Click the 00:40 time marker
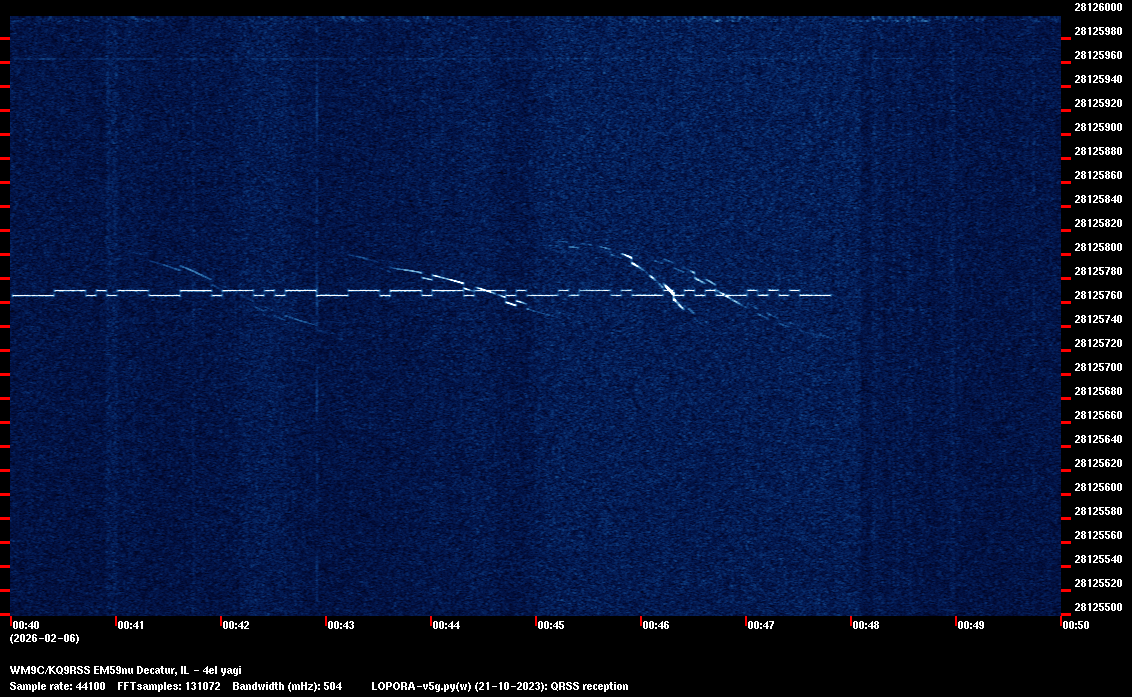1132x697 pixels. [26, 625]
